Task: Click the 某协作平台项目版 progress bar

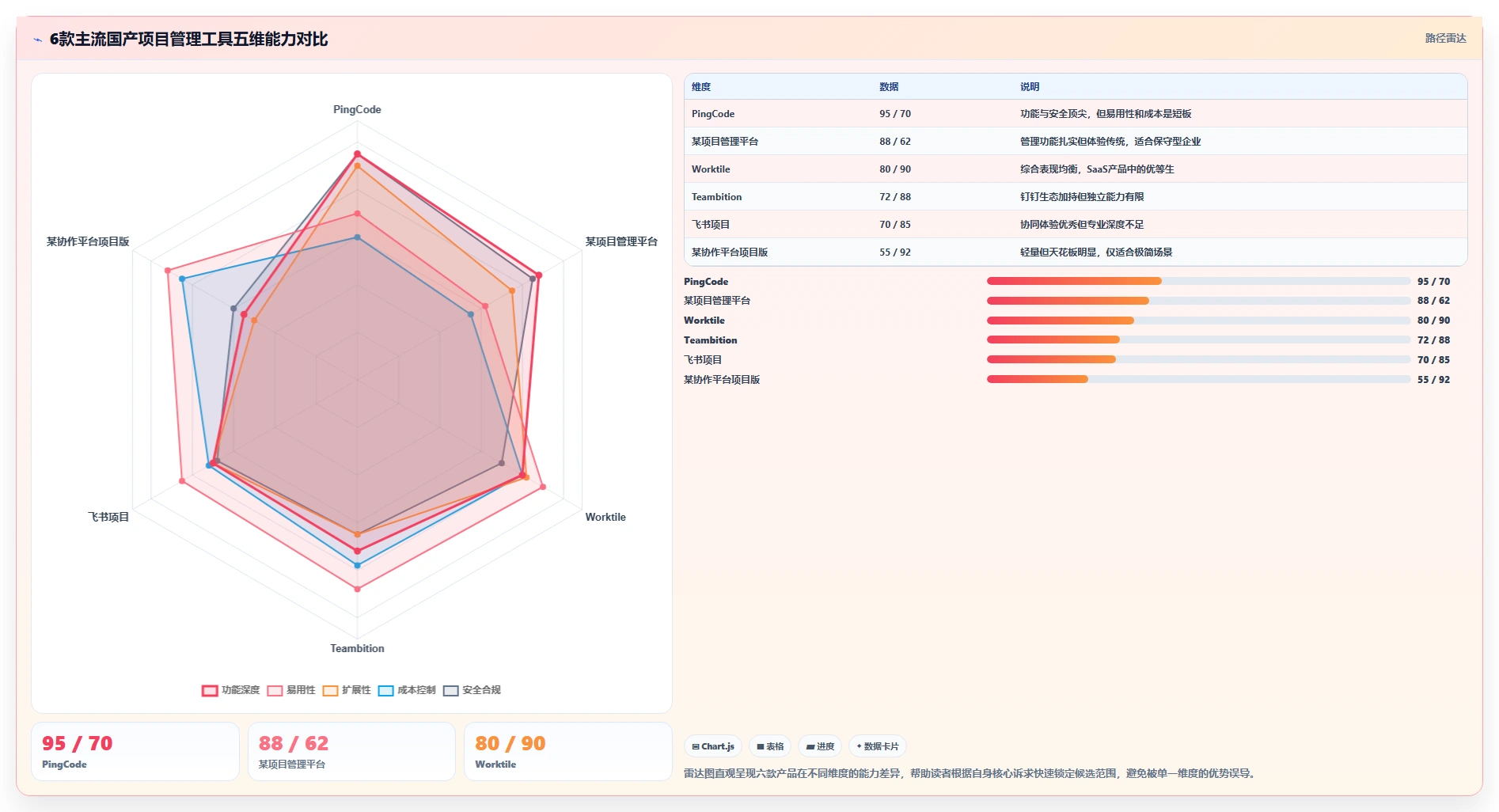Action: [x=1198, y=379]
